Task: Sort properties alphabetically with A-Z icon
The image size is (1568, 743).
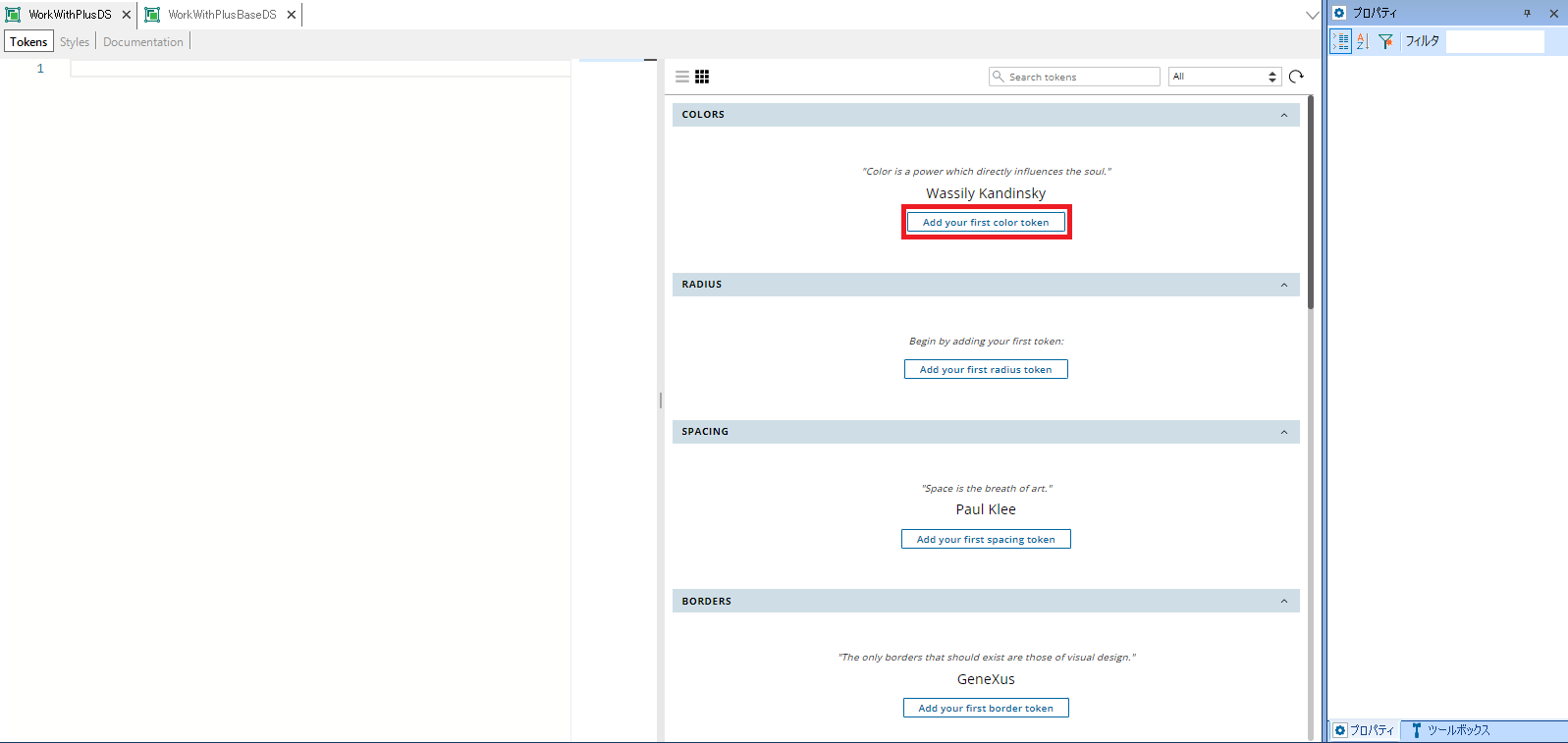Action: click(x=1363, y=41)
